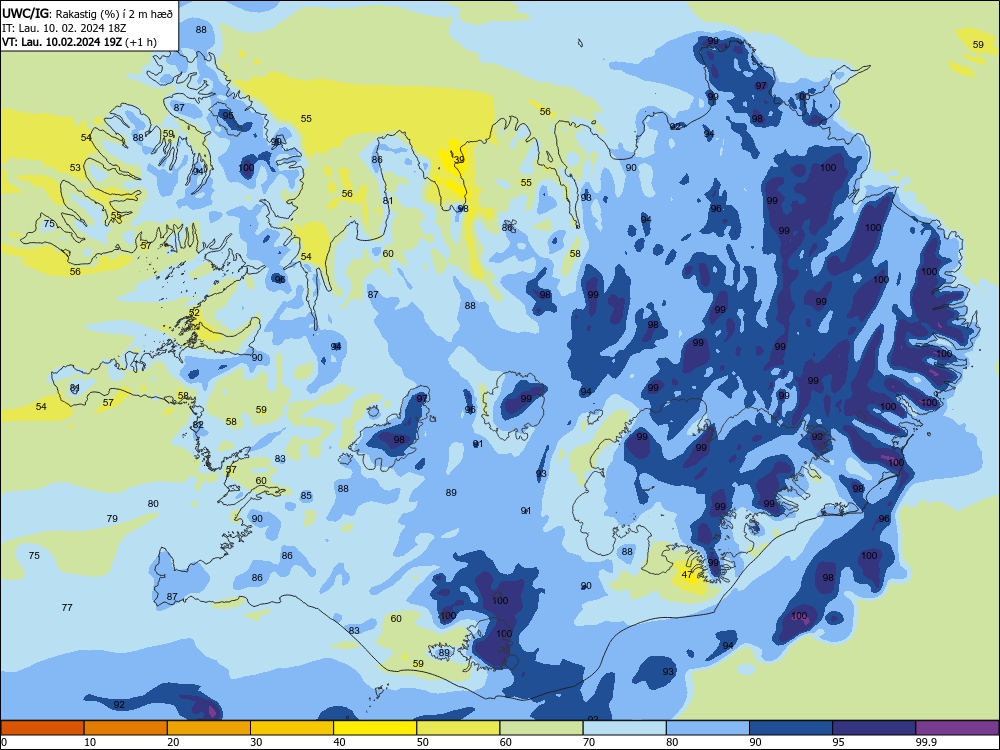Image resolution: width=1000 pixels, height=750 pixels.
Task: Click the 70–80 pale blue legend swatch
Action: (x=624, y=728)
